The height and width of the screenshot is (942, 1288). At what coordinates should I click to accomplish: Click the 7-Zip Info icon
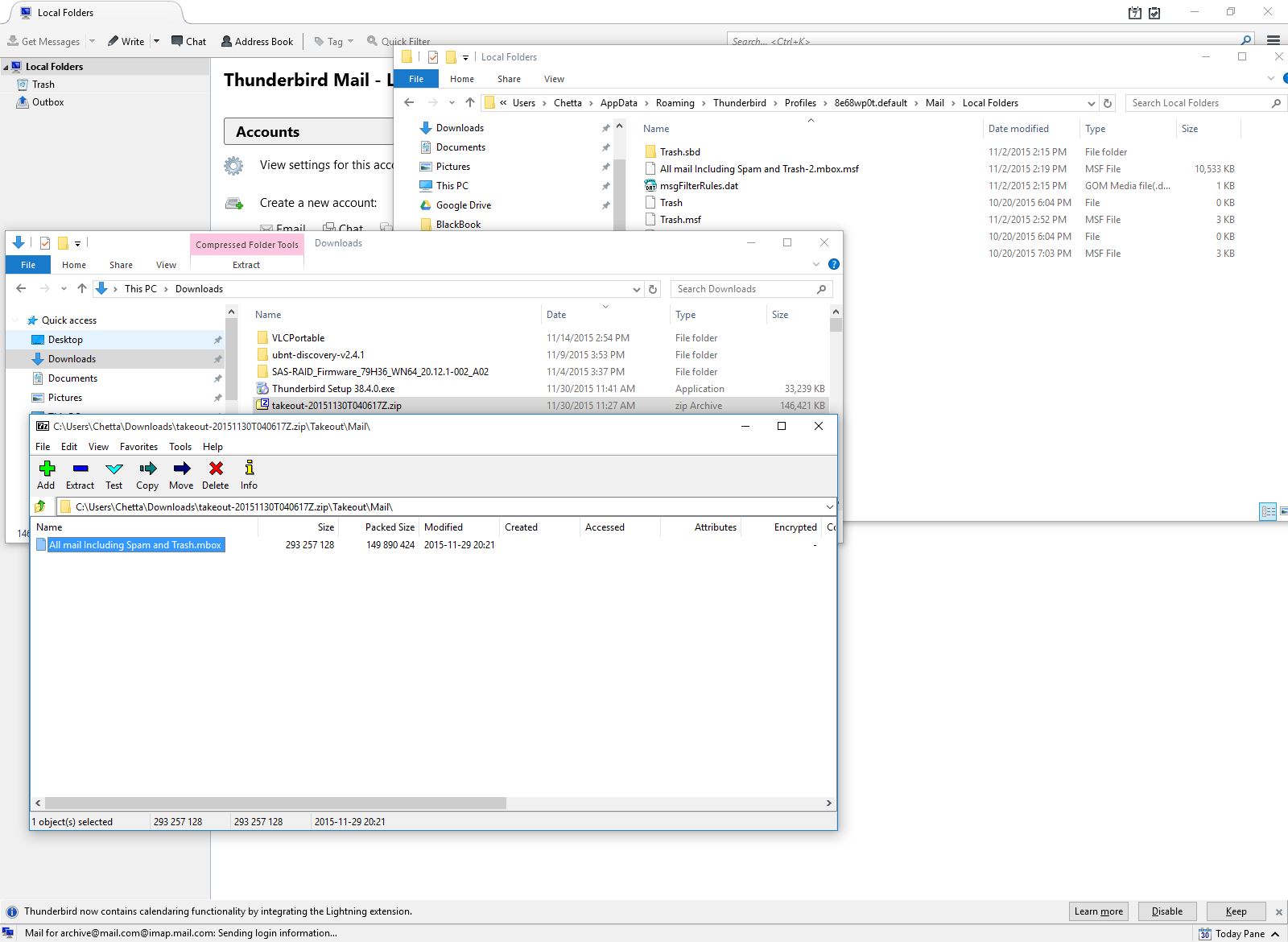coord(250,469)
